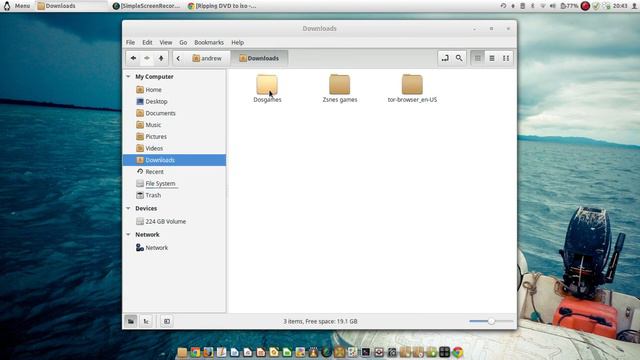The width and height of the screenshot is (640, 360).
Task: Collapse the Network section
Action: [x=128, y=235]
